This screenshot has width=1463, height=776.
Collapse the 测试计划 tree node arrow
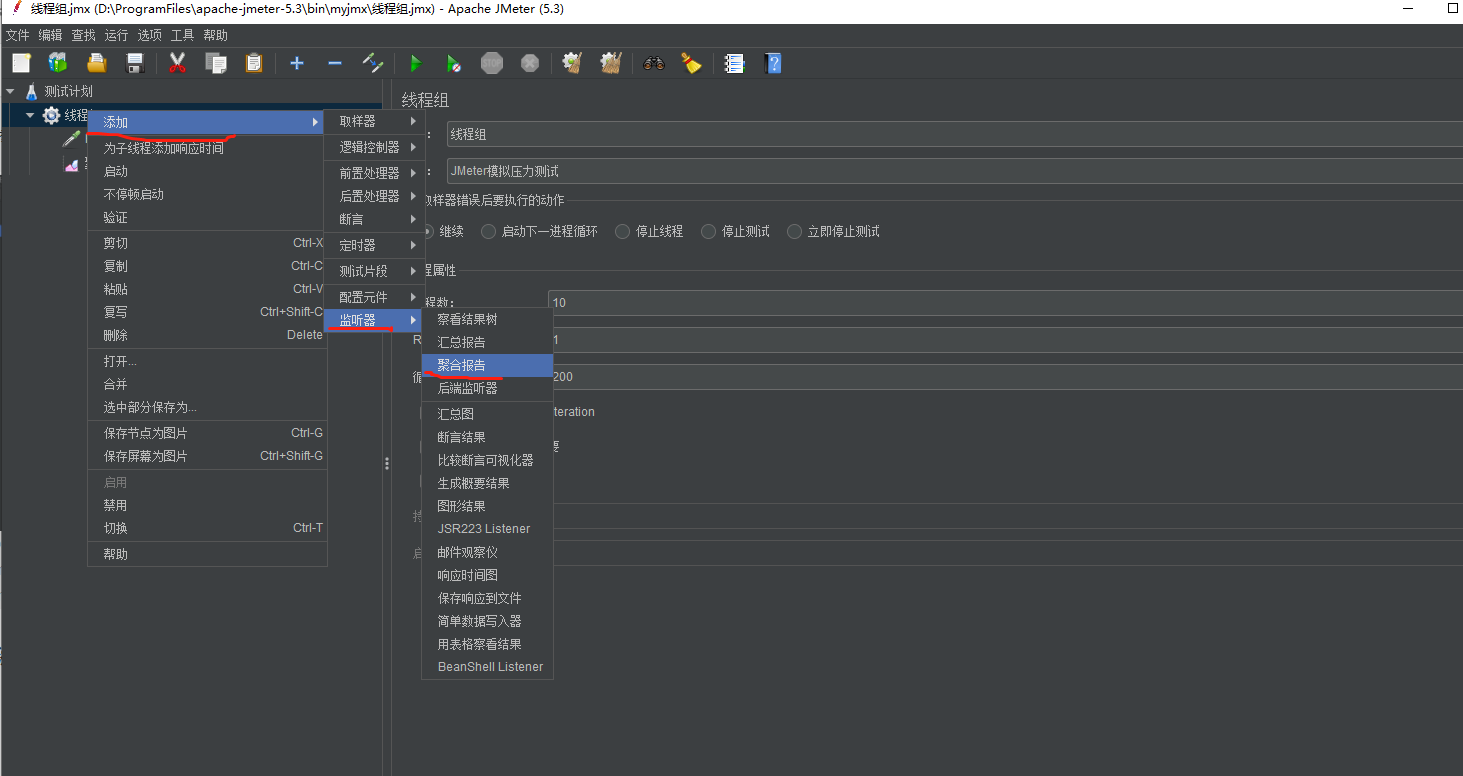click(10, 91)
